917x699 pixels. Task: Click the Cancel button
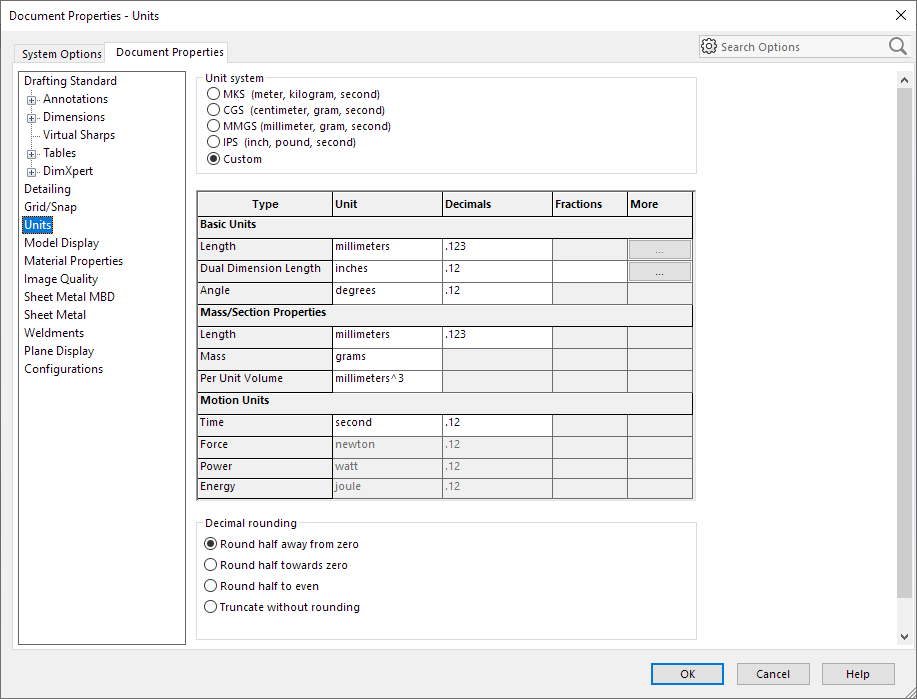[773, 674]
